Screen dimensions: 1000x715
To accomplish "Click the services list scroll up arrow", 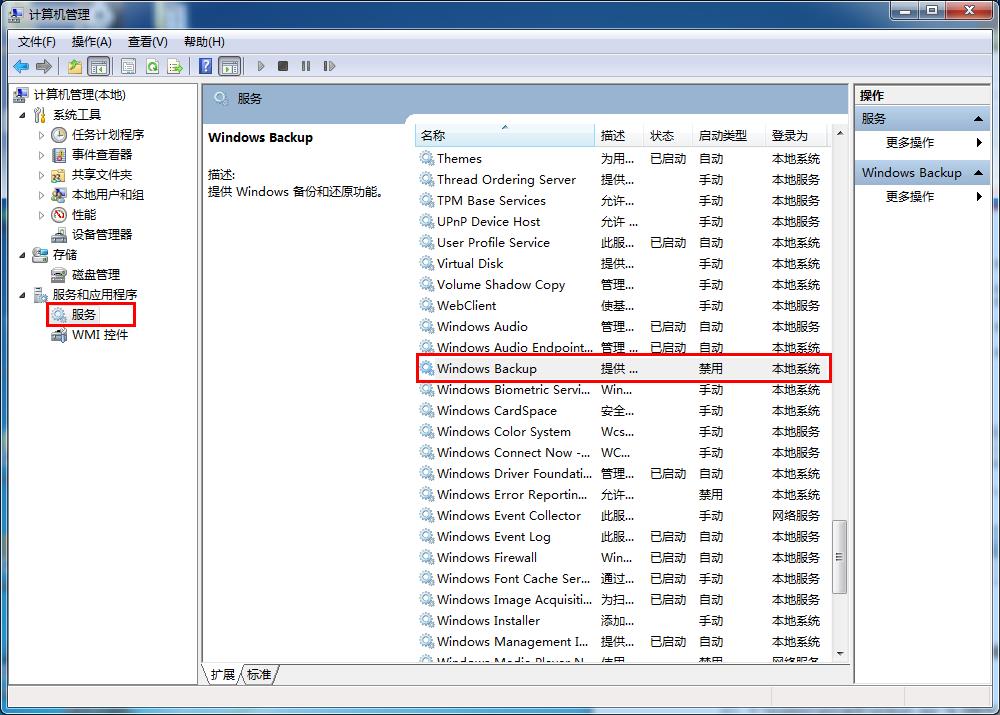I will (x=840, y=133).
